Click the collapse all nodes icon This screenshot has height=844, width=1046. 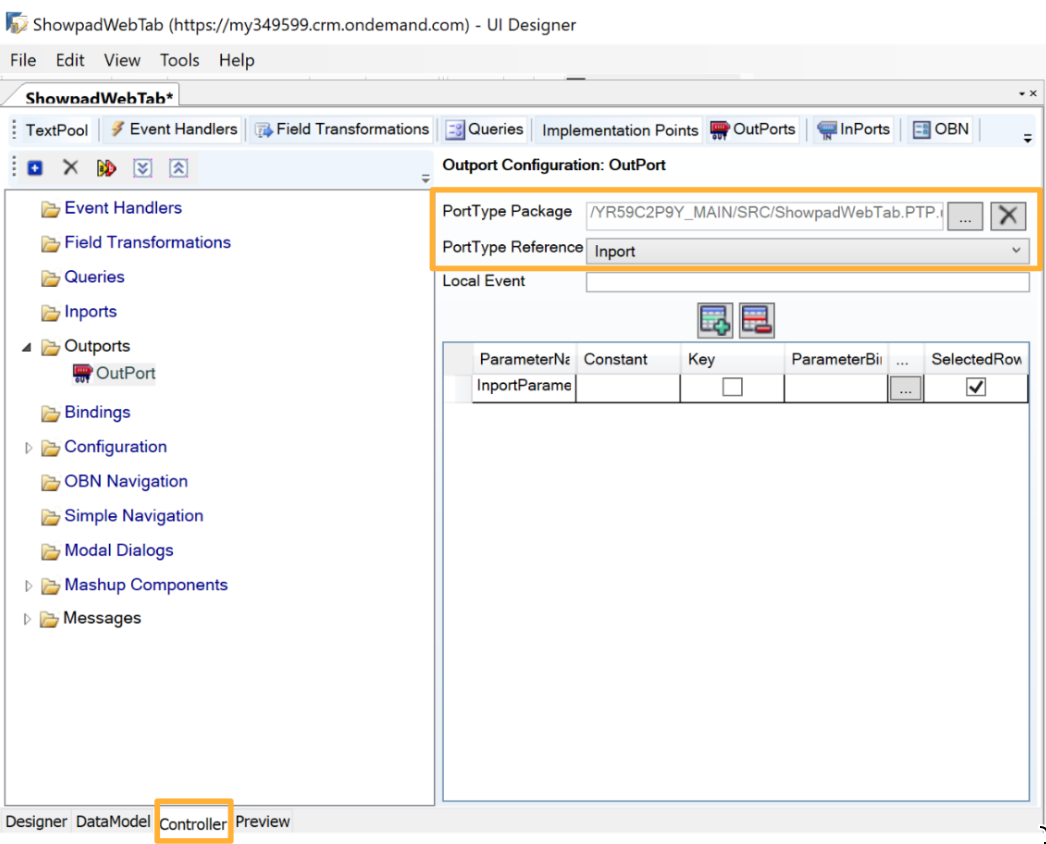(x=178, y=168)
